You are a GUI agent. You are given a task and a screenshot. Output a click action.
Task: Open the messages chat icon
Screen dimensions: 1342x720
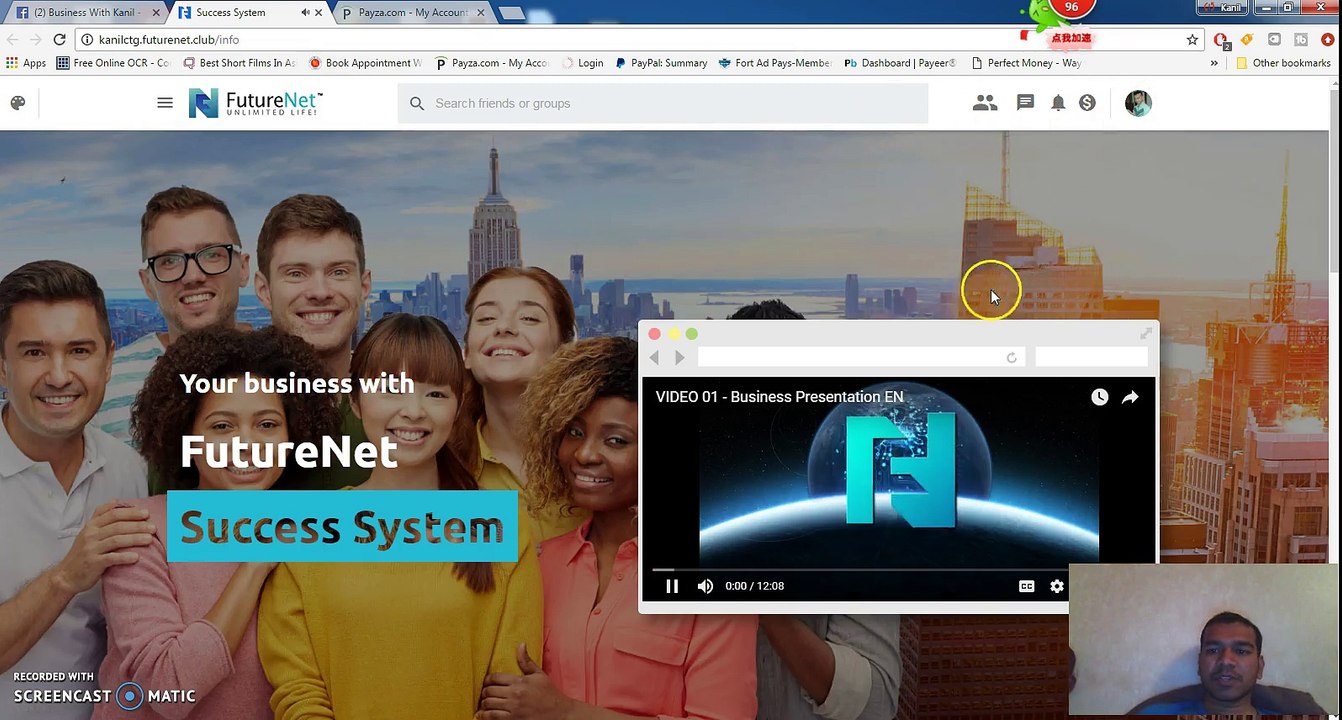tap(1025, 102)
